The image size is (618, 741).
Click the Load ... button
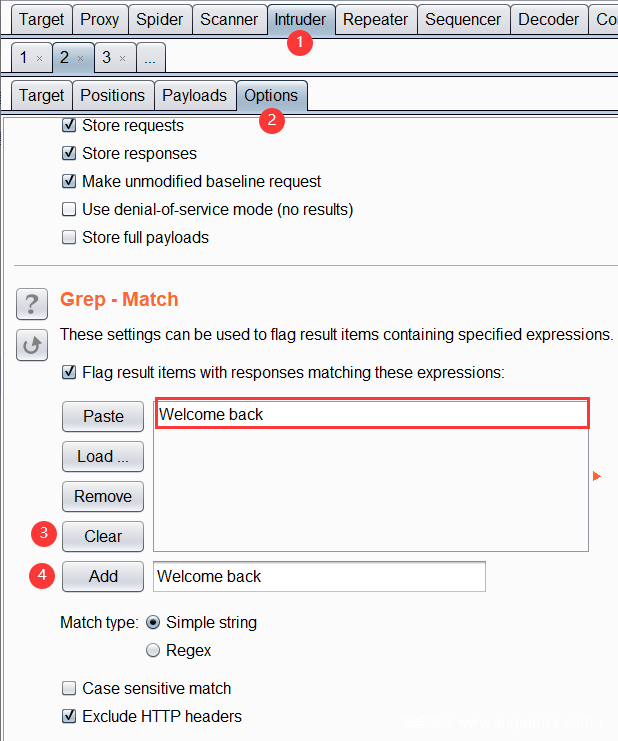pyautogui.click(x=103, y=456)
